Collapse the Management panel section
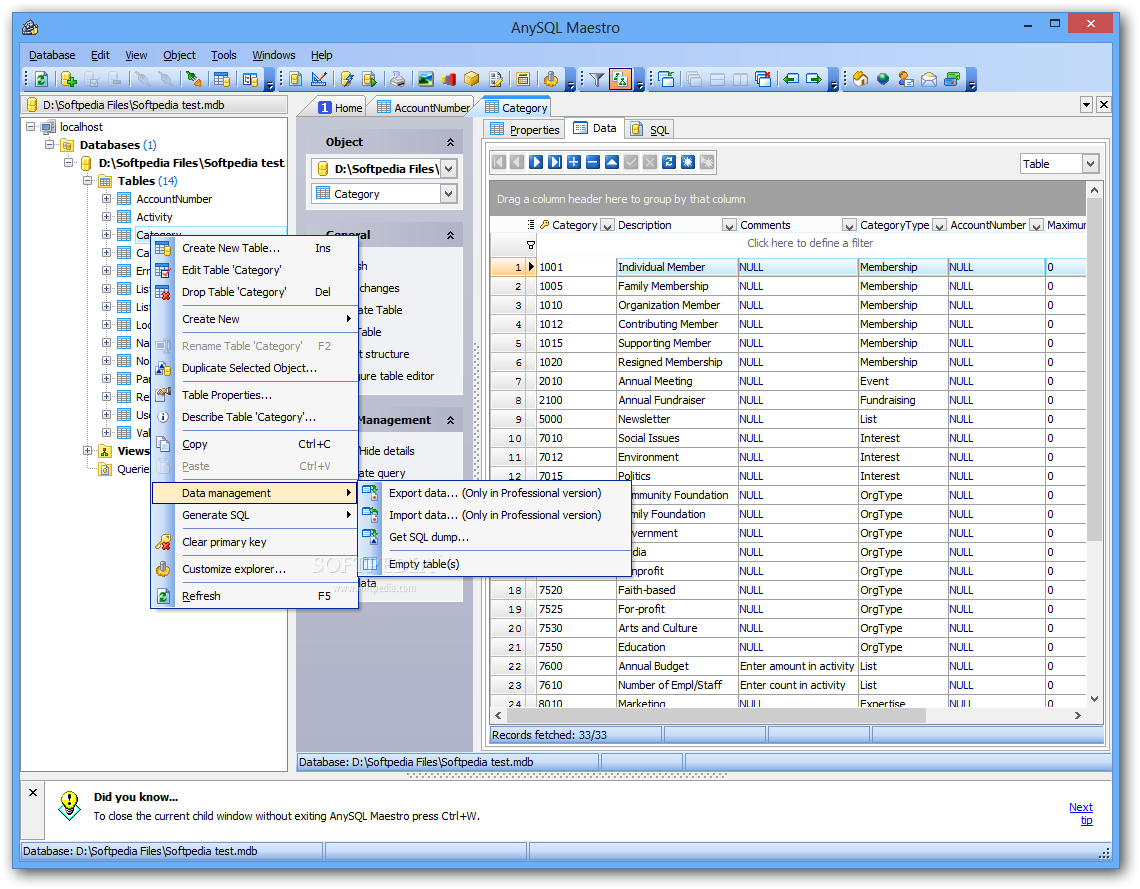 point(450,420)
